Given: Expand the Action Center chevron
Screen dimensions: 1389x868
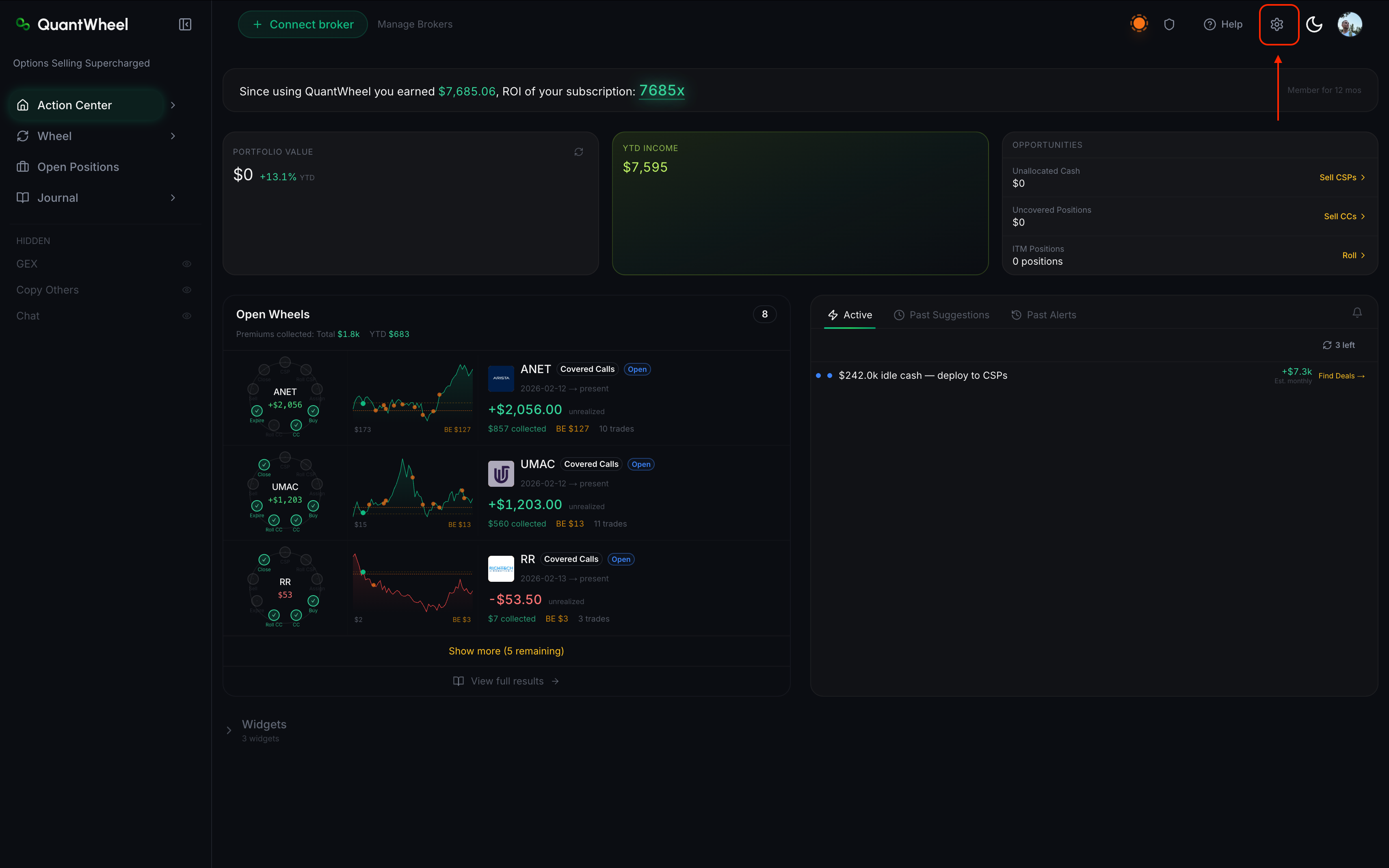Looking at the screenshot, I should tap(173, 105).
